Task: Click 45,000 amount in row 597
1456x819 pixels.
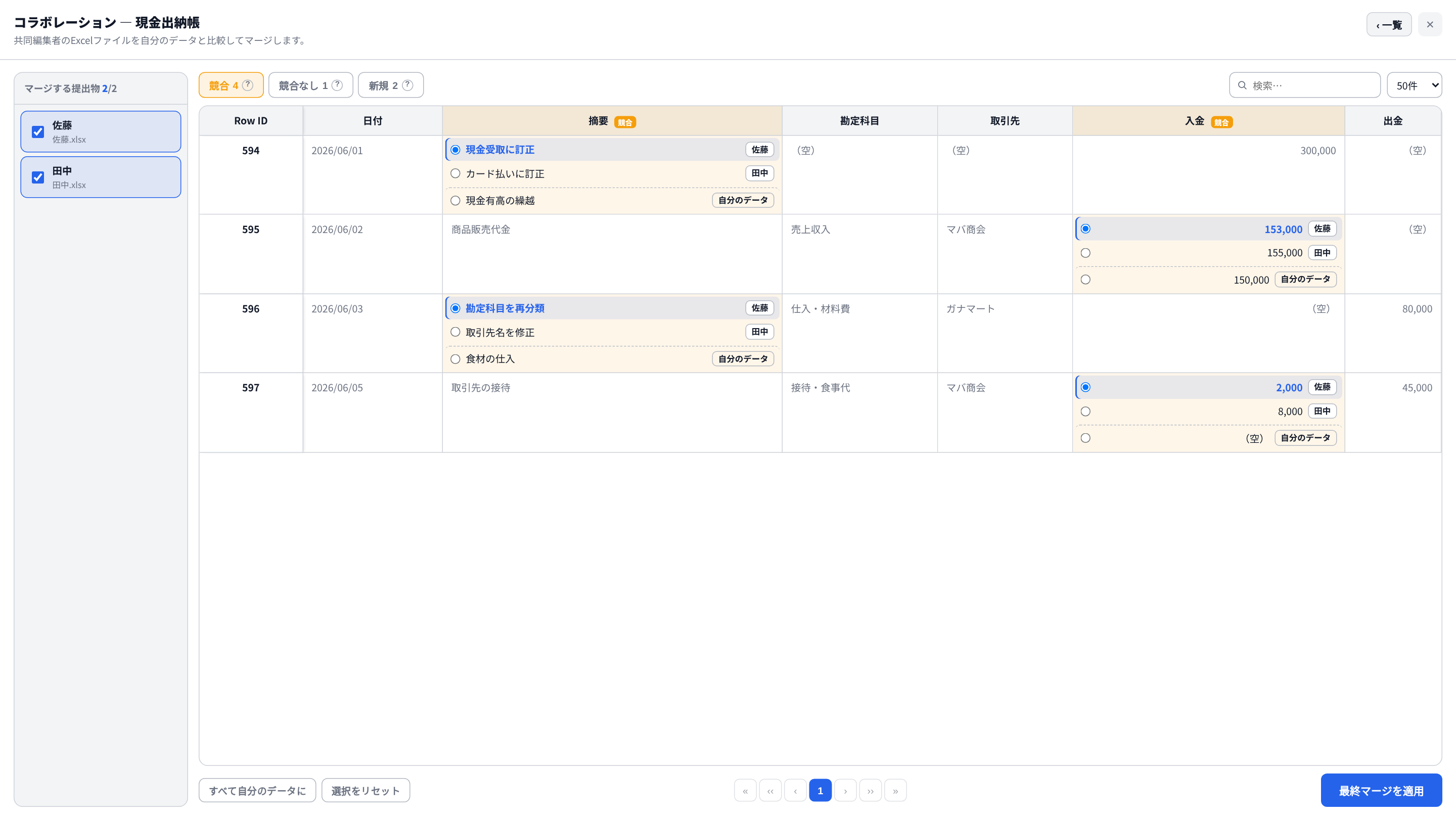Action: 1417,388
